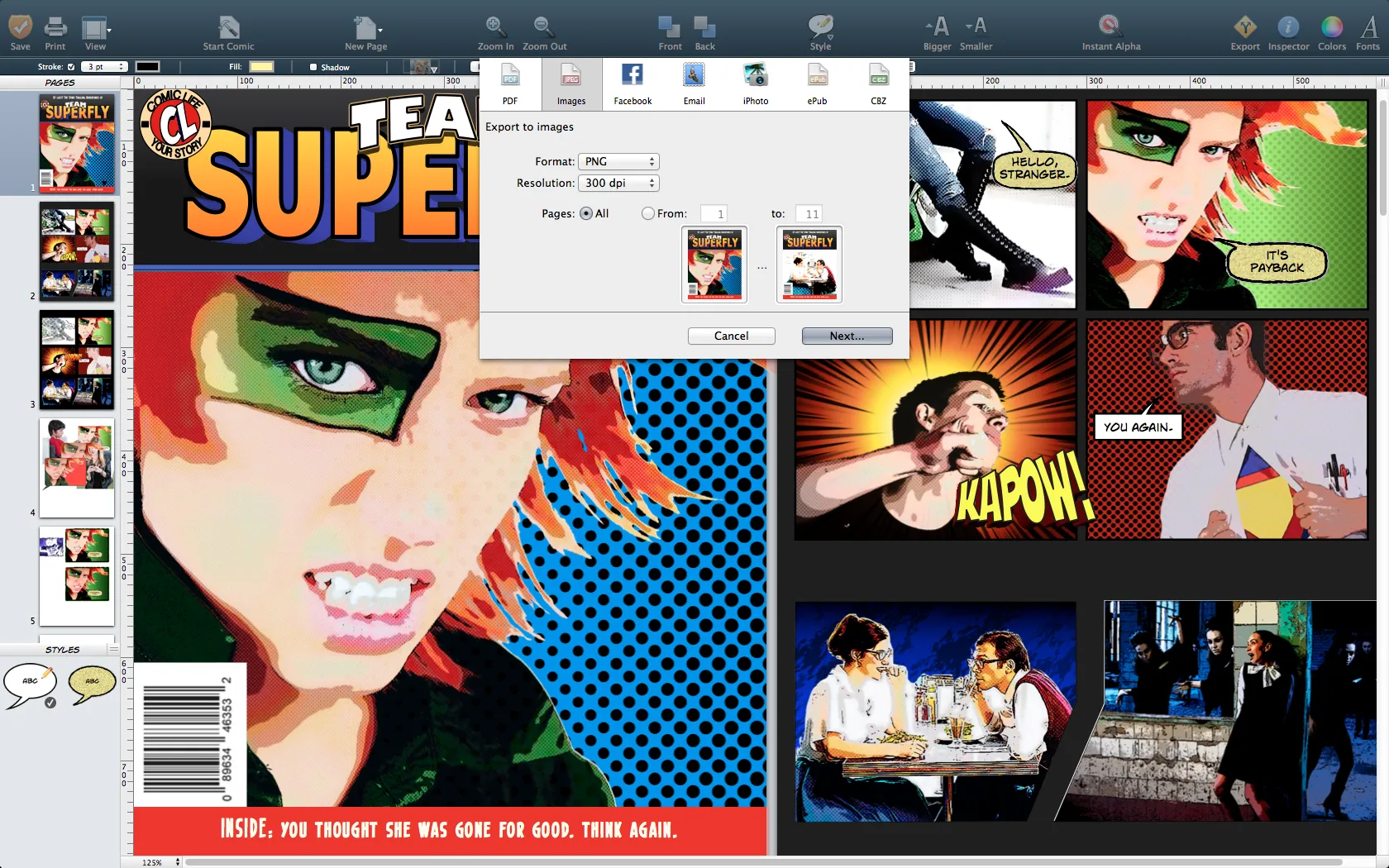Viewport: 1389px width, 868px height.
Task: Make text Bigger
Action: tap(938, 32)
